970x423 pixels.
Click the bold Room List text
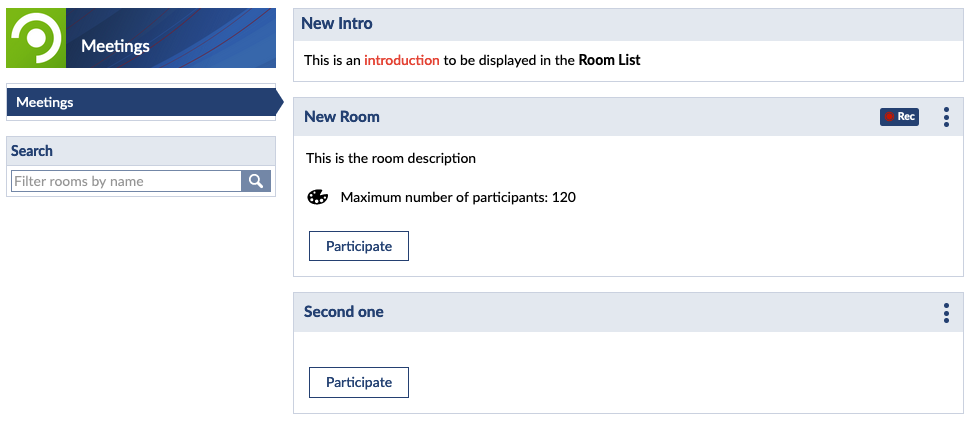point(609,60)
